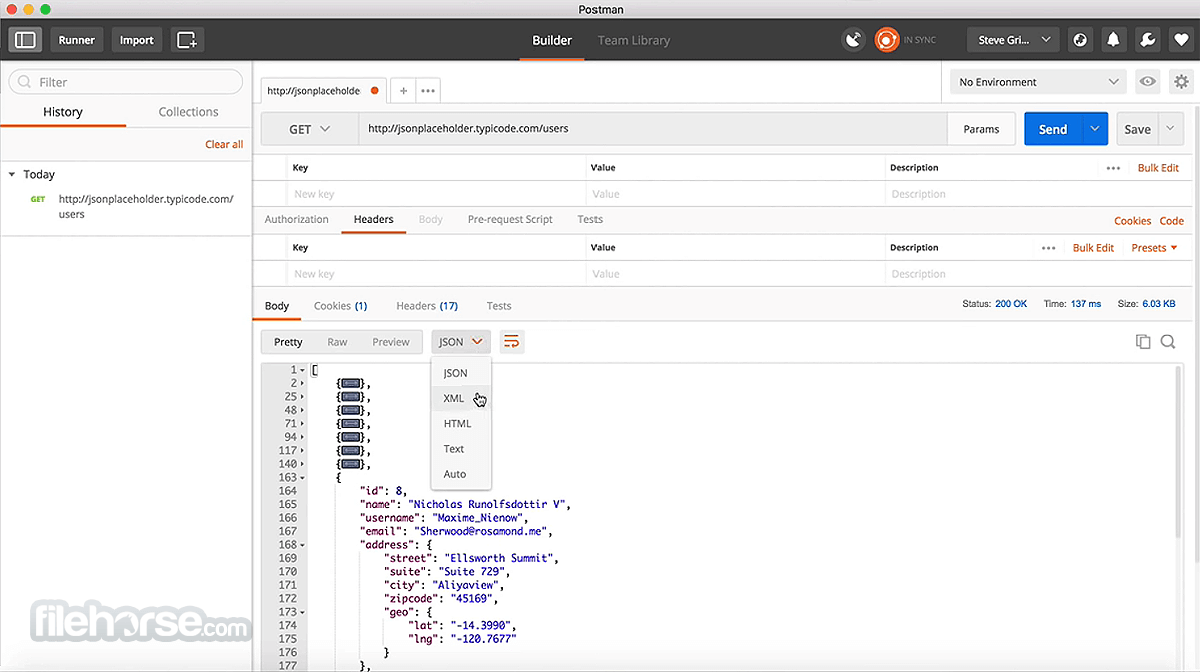Open the GET users history entry
This screenshot has width=1200, height=672.
pyautogui.click(x=127, y=206)
